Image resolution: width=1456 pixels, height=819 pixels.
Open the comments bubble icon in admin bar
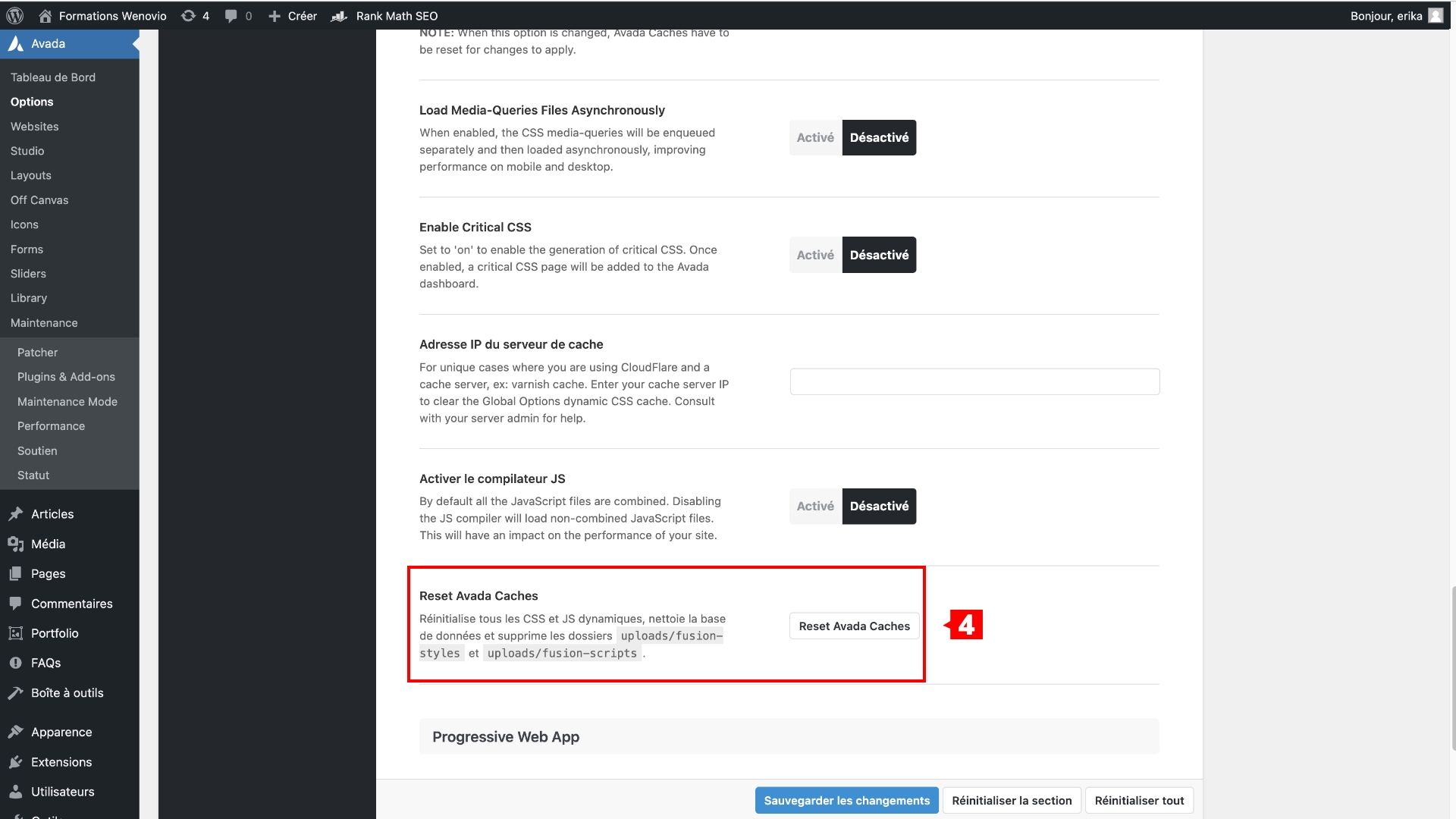(x=231, y=16)
